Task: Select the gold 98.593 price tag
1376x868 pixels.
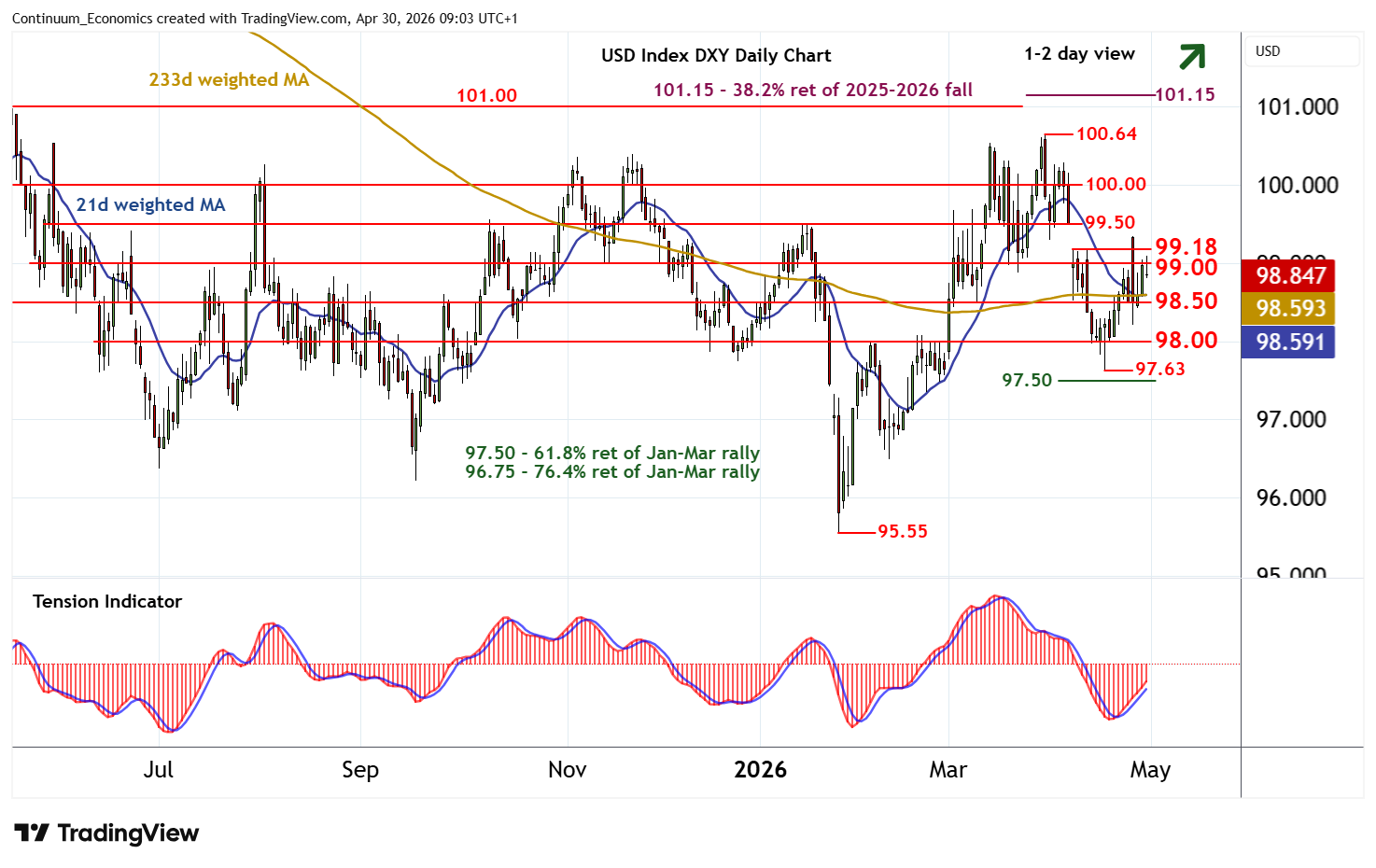Action: 1289,309
